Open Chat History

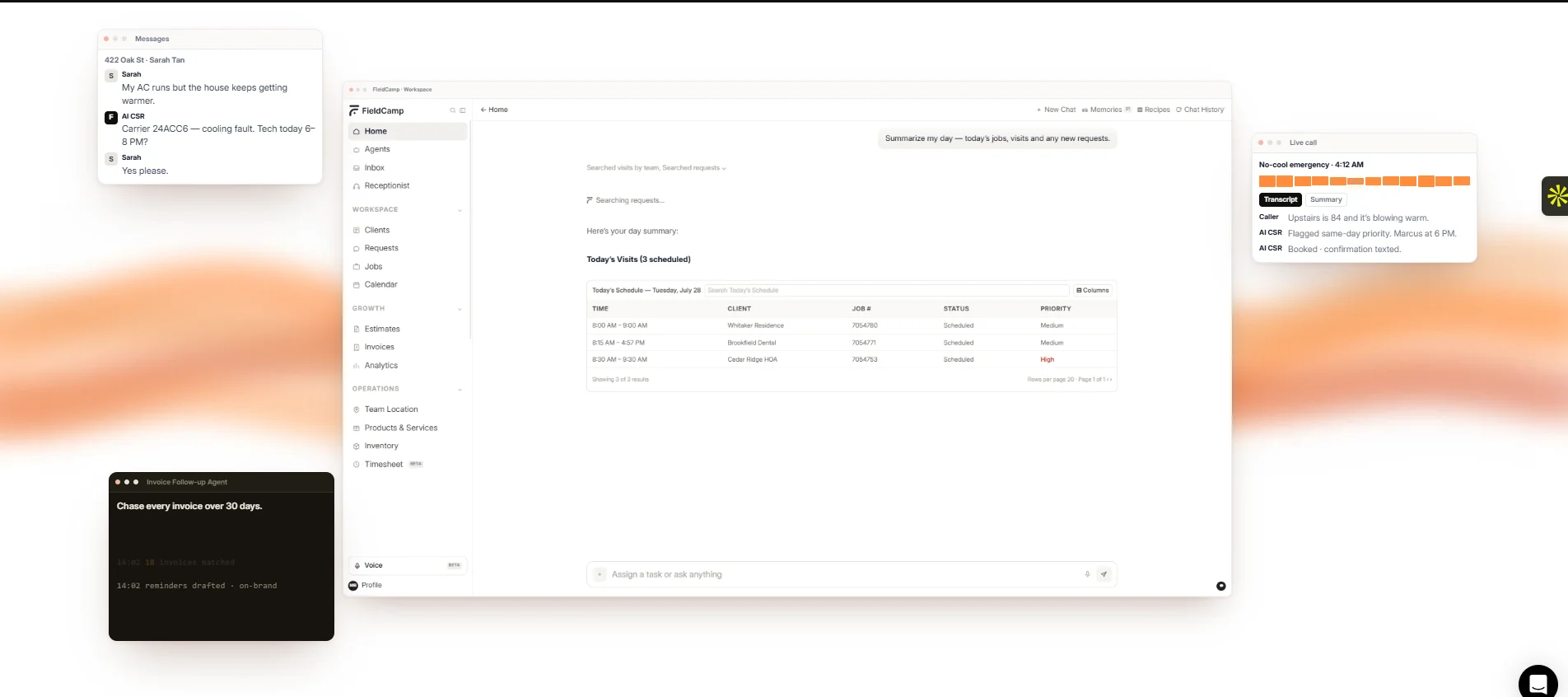(x=1200, y=110)
